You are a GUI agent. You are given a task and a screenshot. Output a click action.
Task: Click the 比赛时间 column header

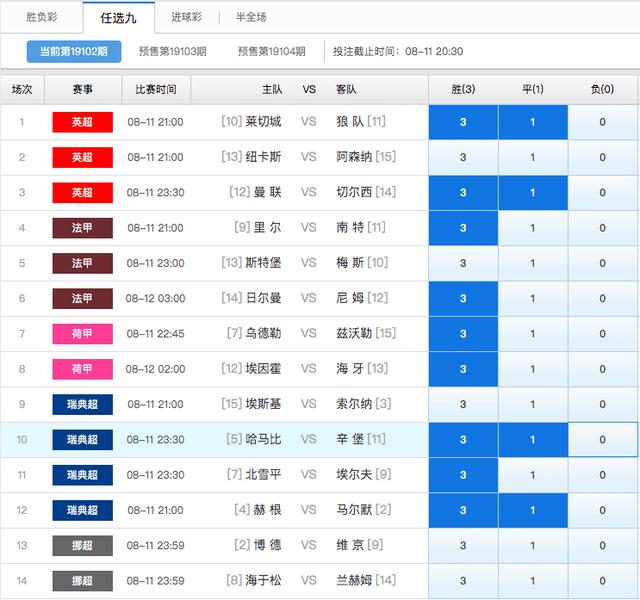pos(156,89)
